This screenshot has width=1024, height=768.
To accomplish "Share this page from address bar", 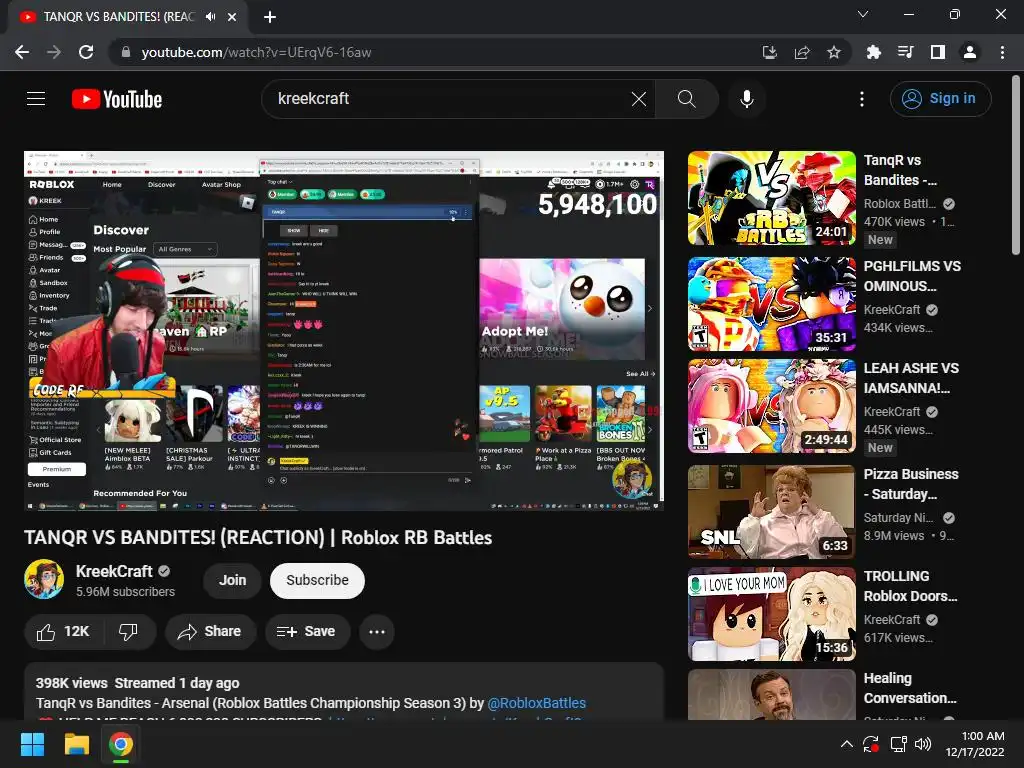I will click(x=802, y=52).
